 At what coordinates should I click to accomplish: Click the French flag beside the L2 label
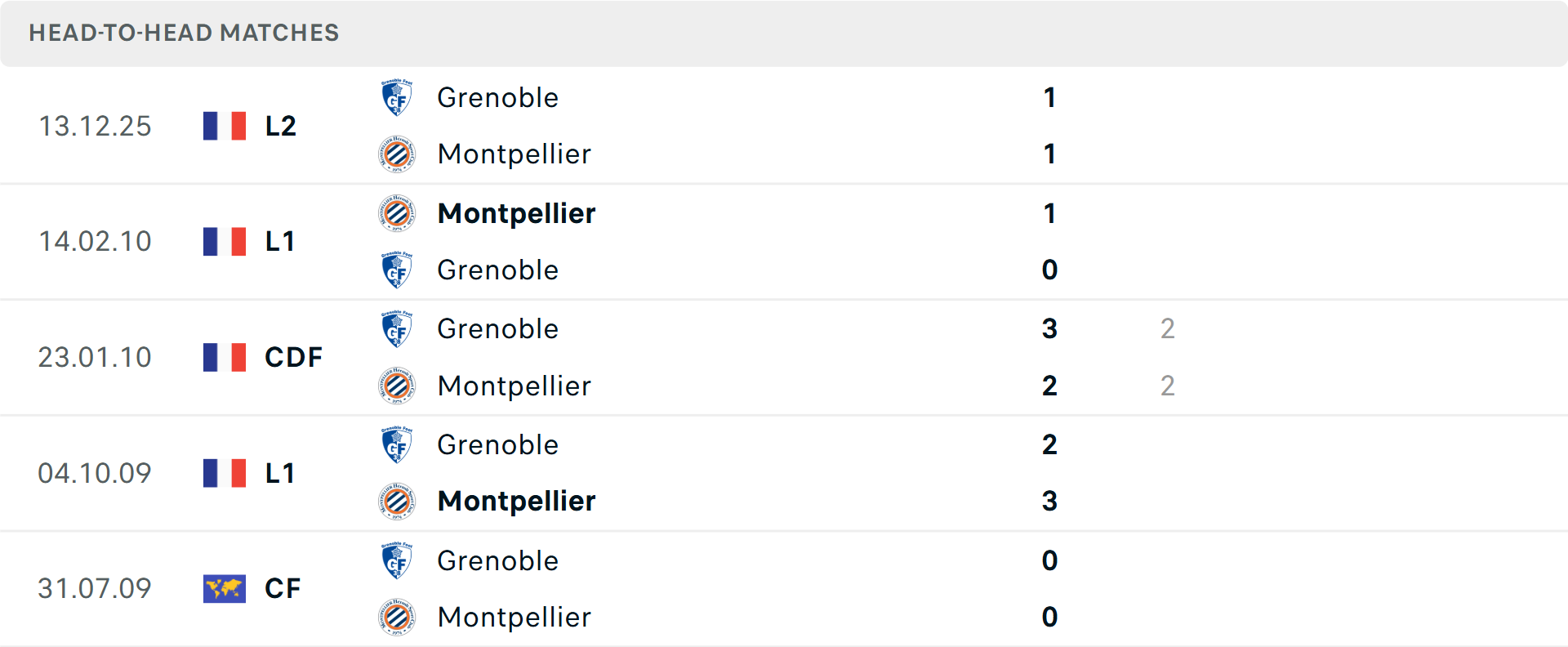pyautogui.click(x=224, y=125)
